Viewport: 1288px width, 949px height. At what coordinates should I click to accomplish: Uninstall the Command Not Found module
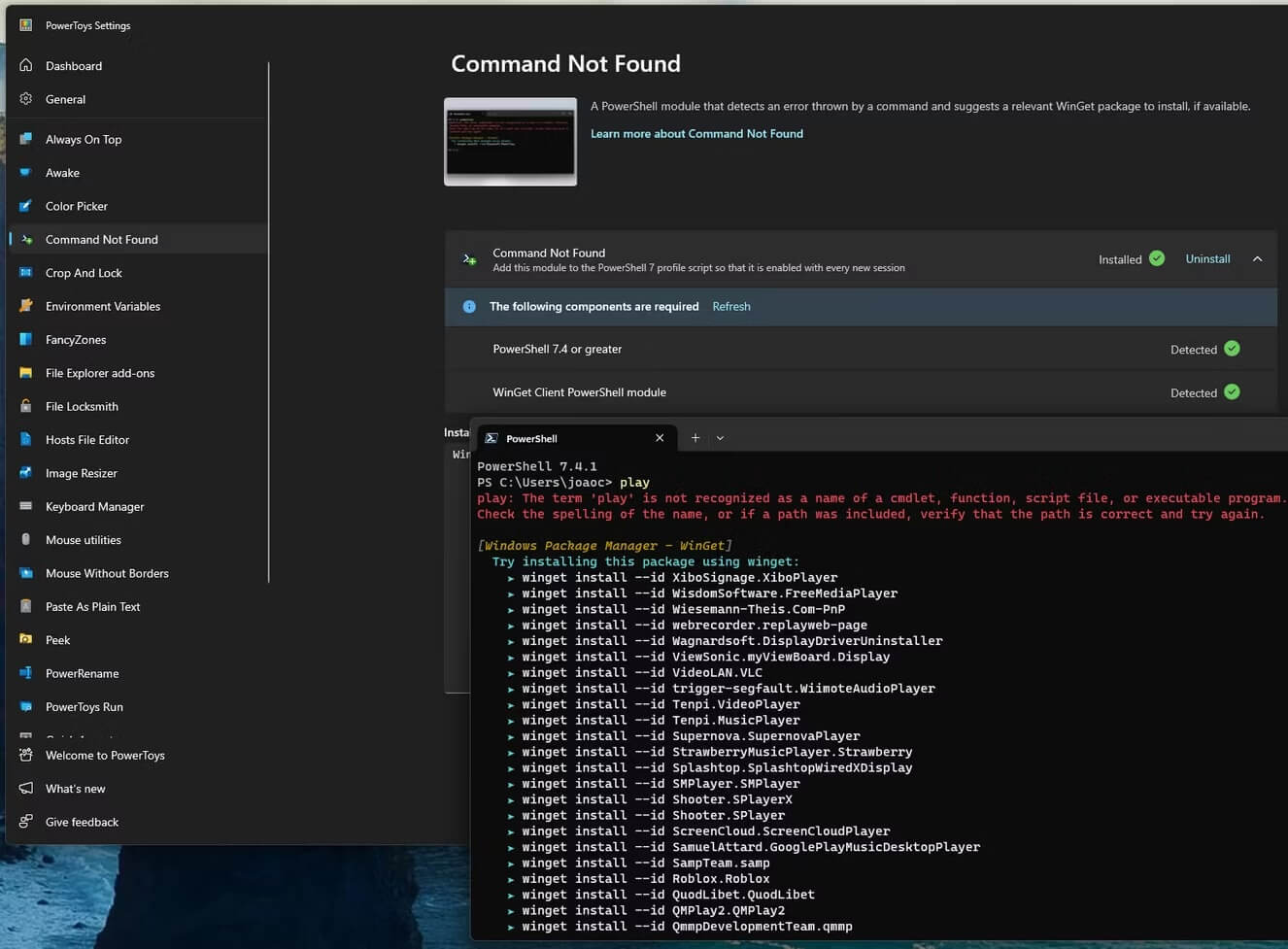pos(1207,258)
